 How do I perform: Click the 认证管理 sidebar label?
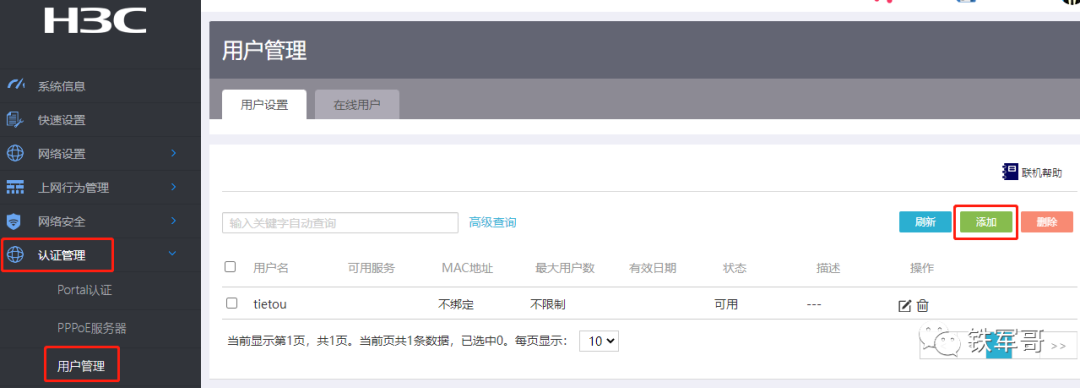point(61,256)
